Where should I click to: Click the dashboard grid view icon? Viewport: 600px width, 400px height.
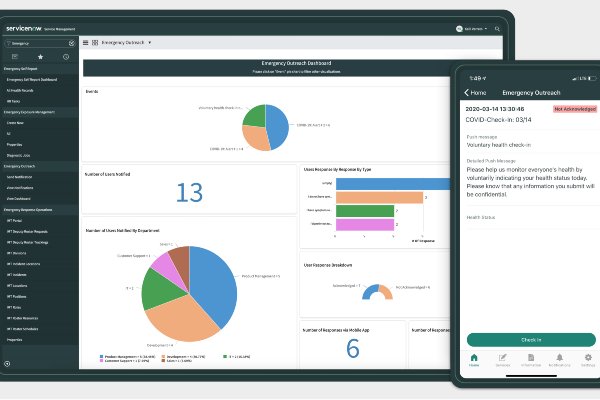95,43
